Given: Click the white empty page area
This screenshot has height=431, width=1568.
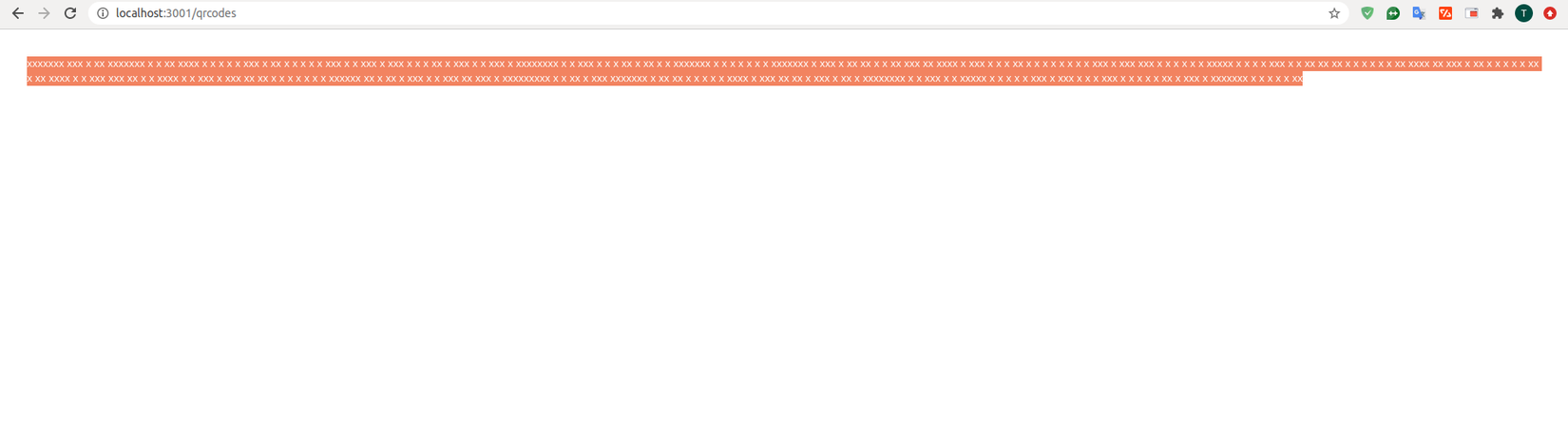Looking at the screenshot, I should [x=784, y=256].
